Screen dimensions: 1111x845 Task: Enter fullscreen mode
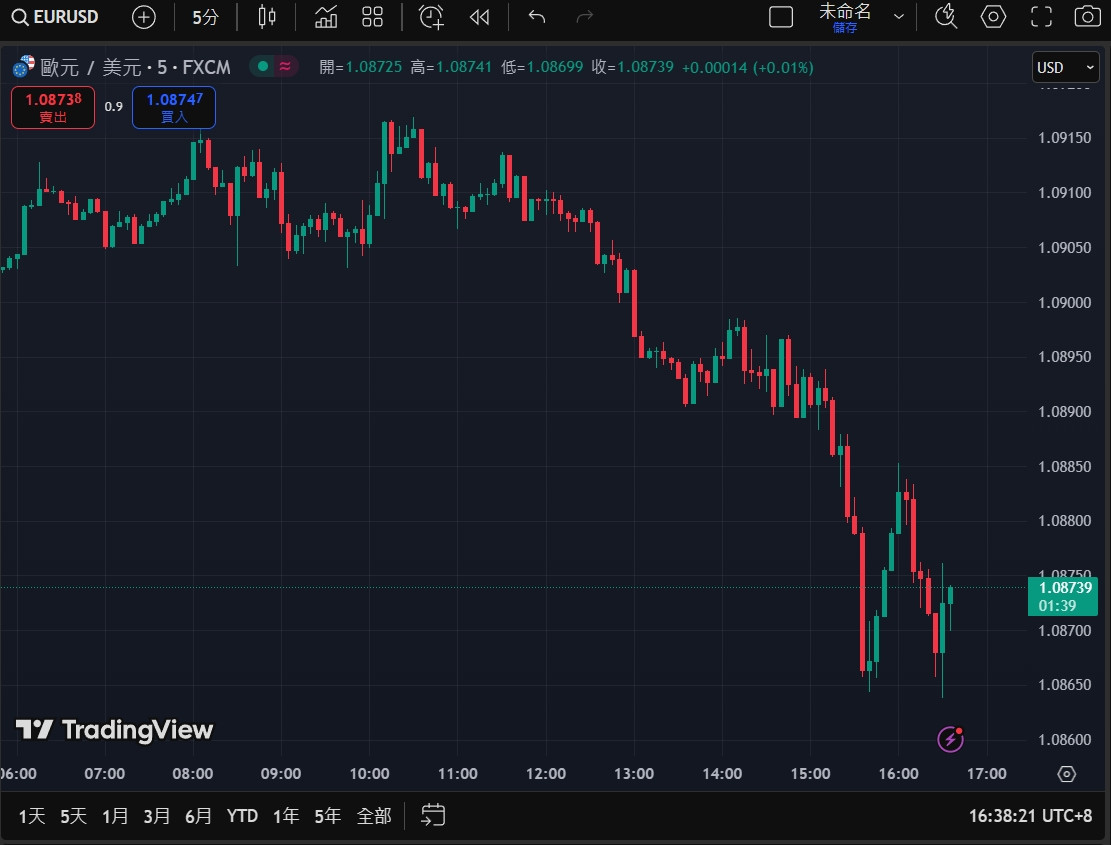pyautogui.click(x=1041, y=17)
